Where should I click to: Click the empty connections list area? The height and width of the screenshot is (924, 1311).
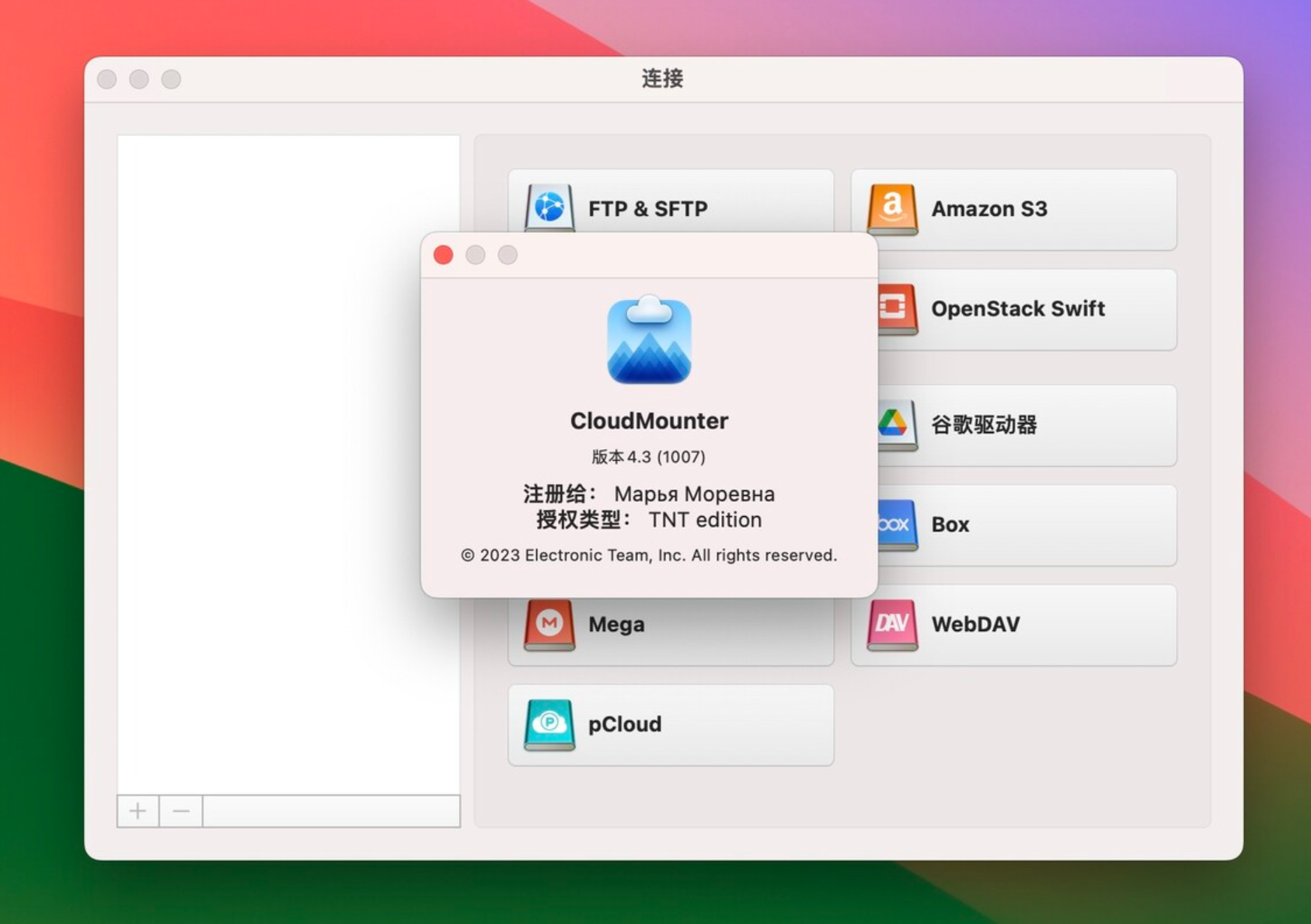(x=288, y=465)
